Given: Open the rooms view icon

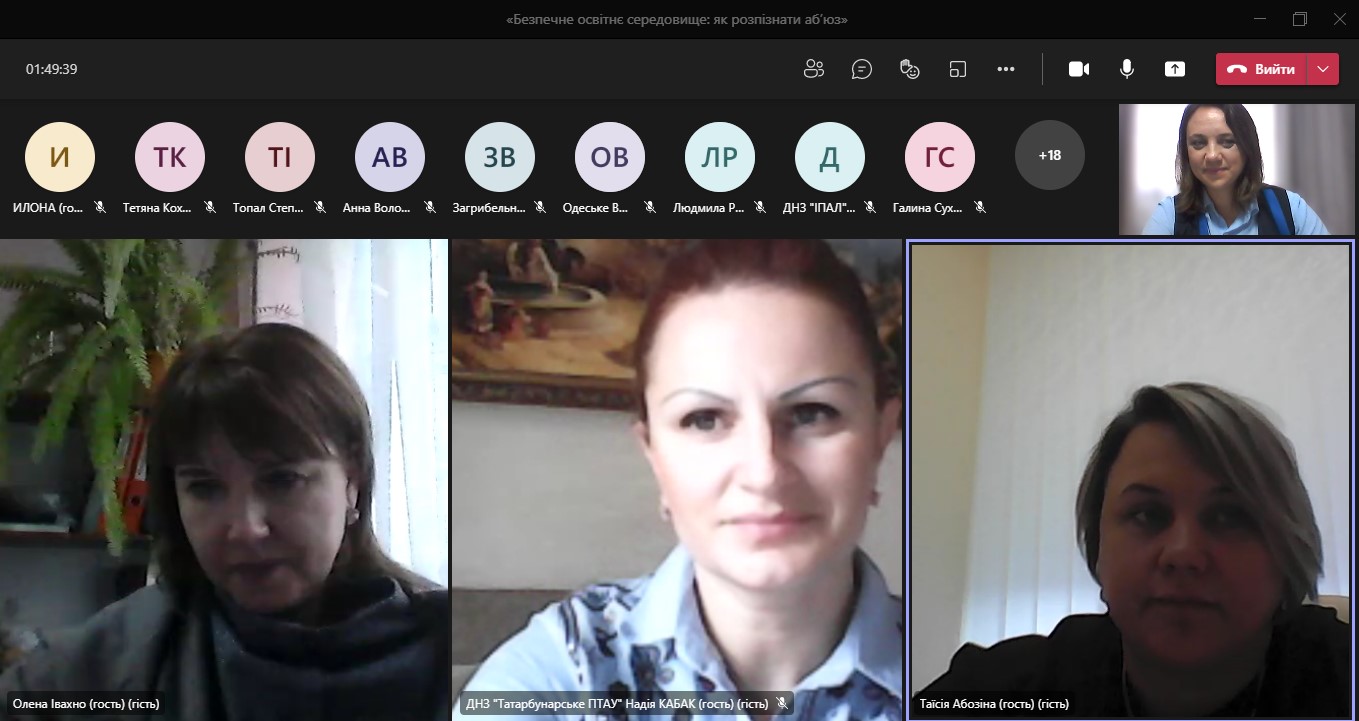Looking at the screenshot, I should tap(958, 69).
